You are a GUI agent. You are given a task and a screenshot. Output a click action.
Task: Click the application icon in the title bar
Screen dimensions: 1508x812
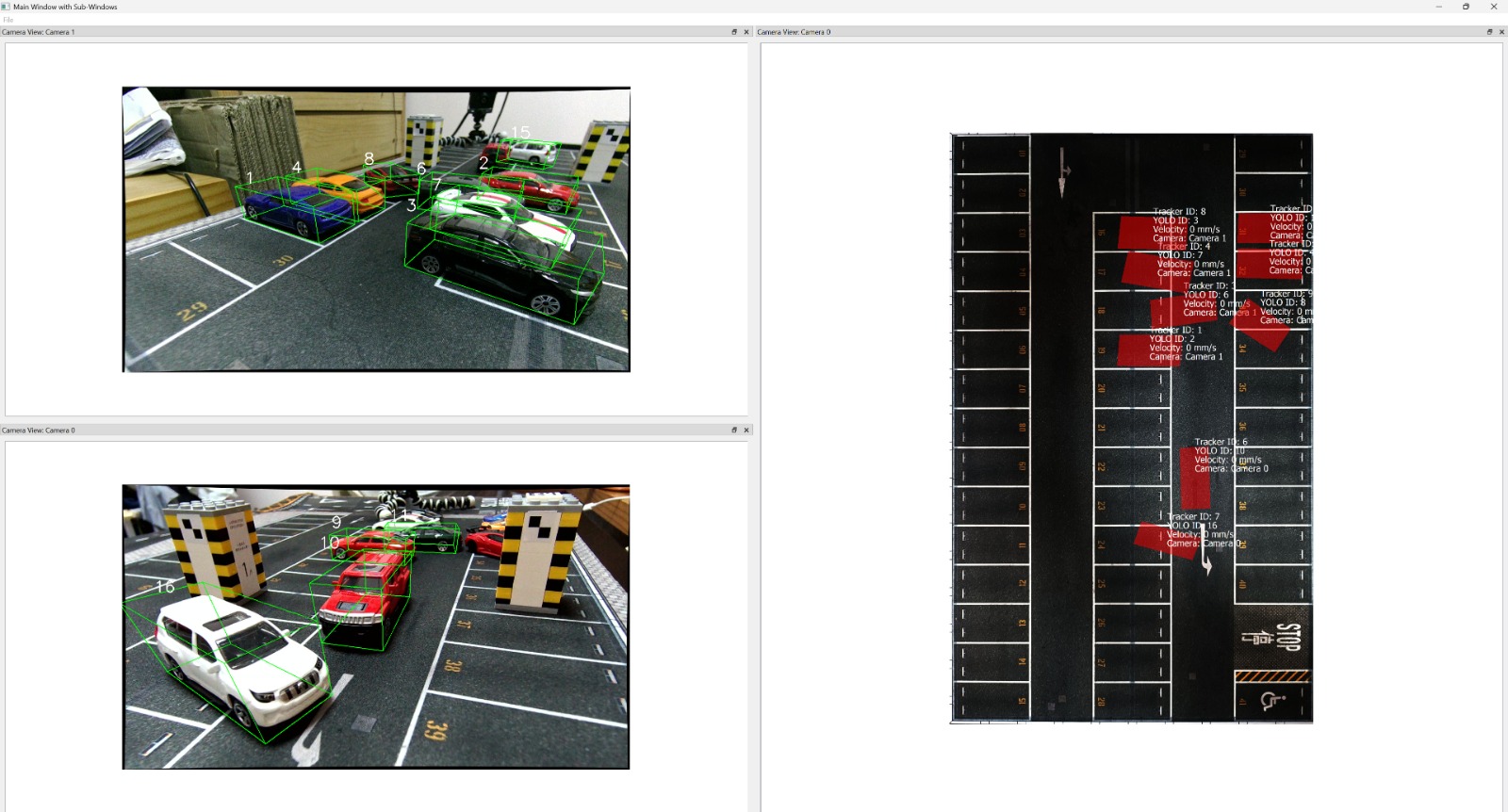click(x=6, y=7)
